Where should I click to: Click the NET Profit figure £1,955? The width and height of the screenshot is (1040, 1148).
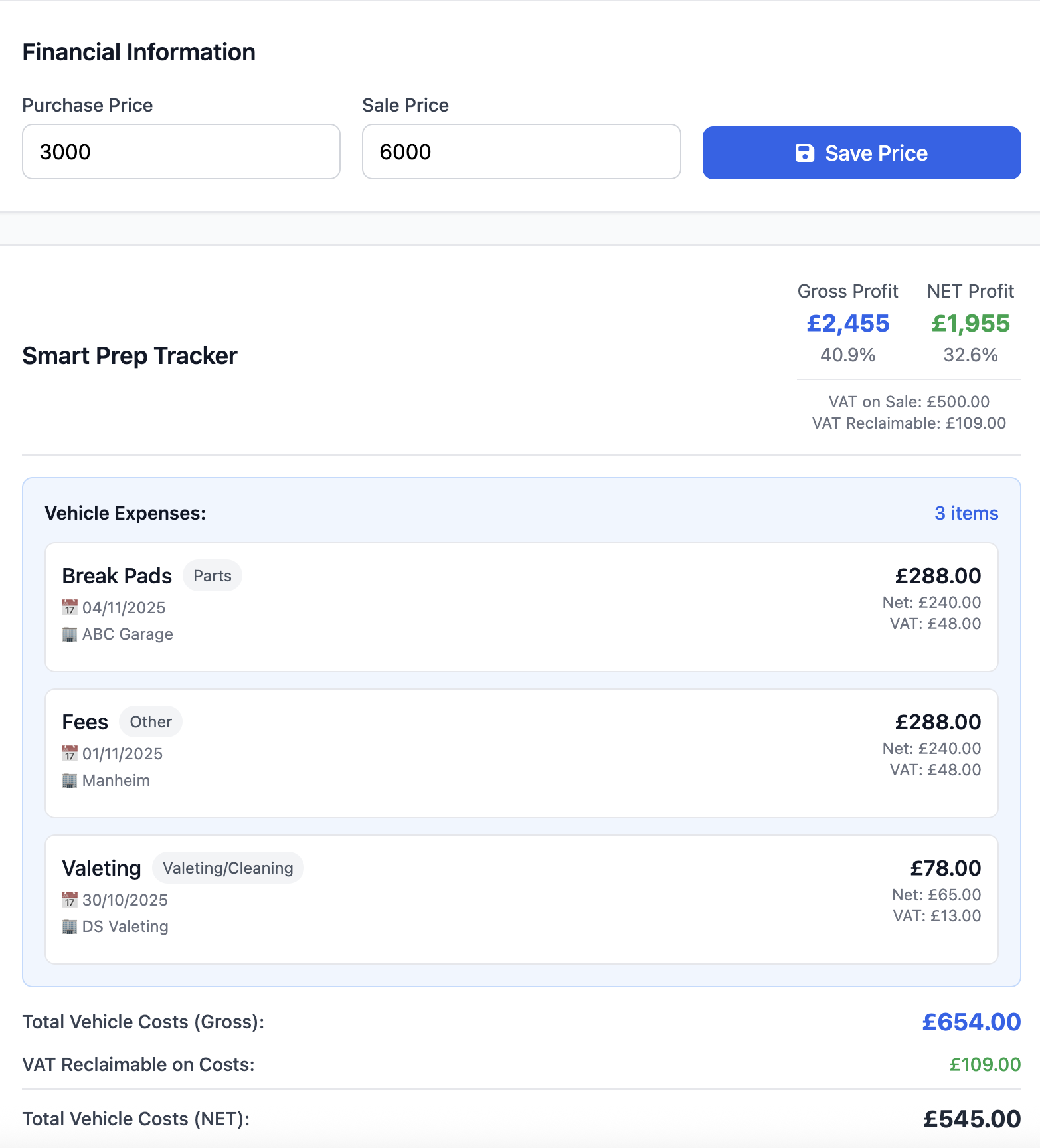coord(971,324)
